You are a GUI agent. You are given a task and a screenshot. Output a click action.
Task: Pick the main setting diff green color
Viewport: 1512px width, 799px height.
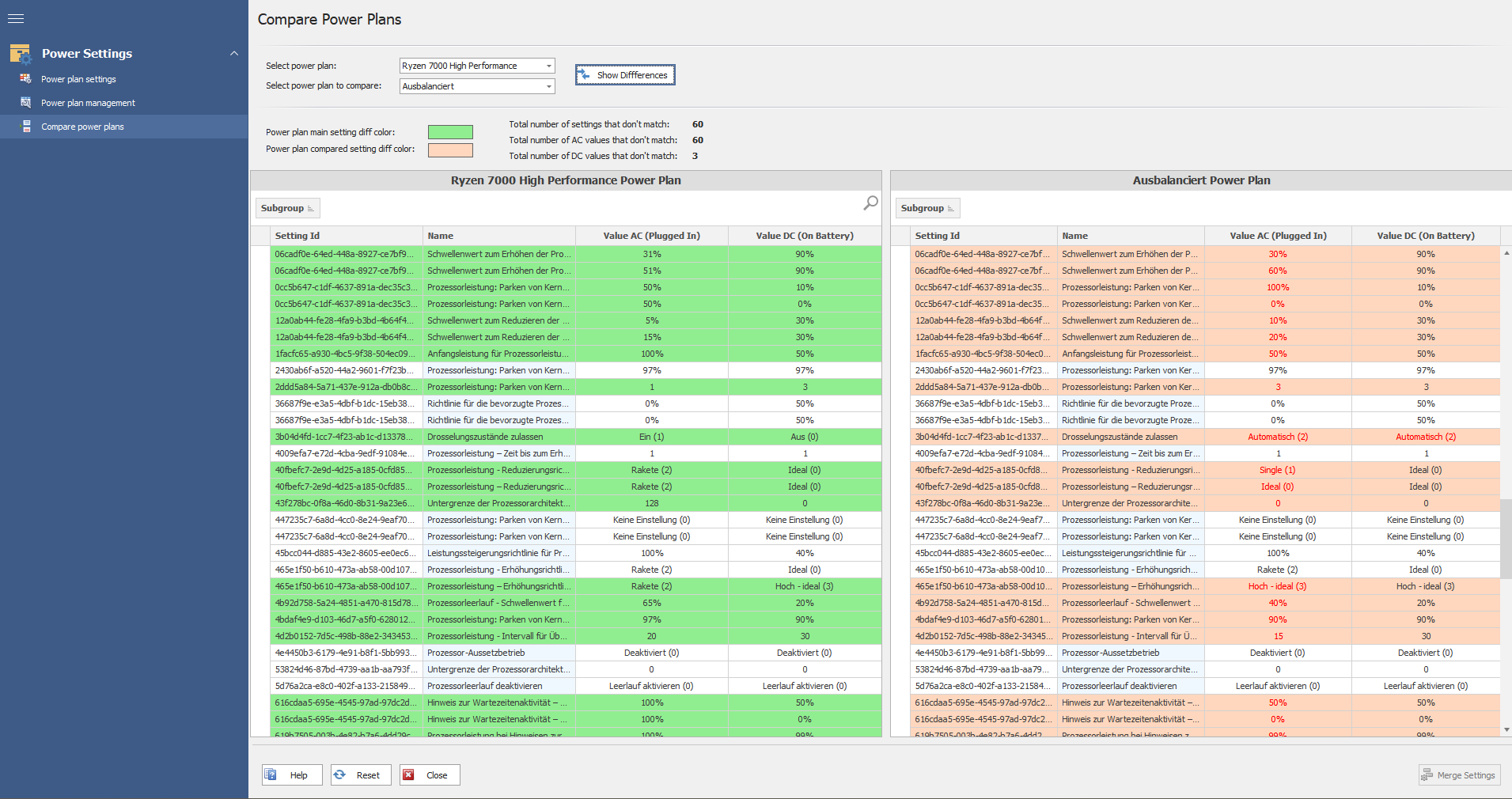450,132
